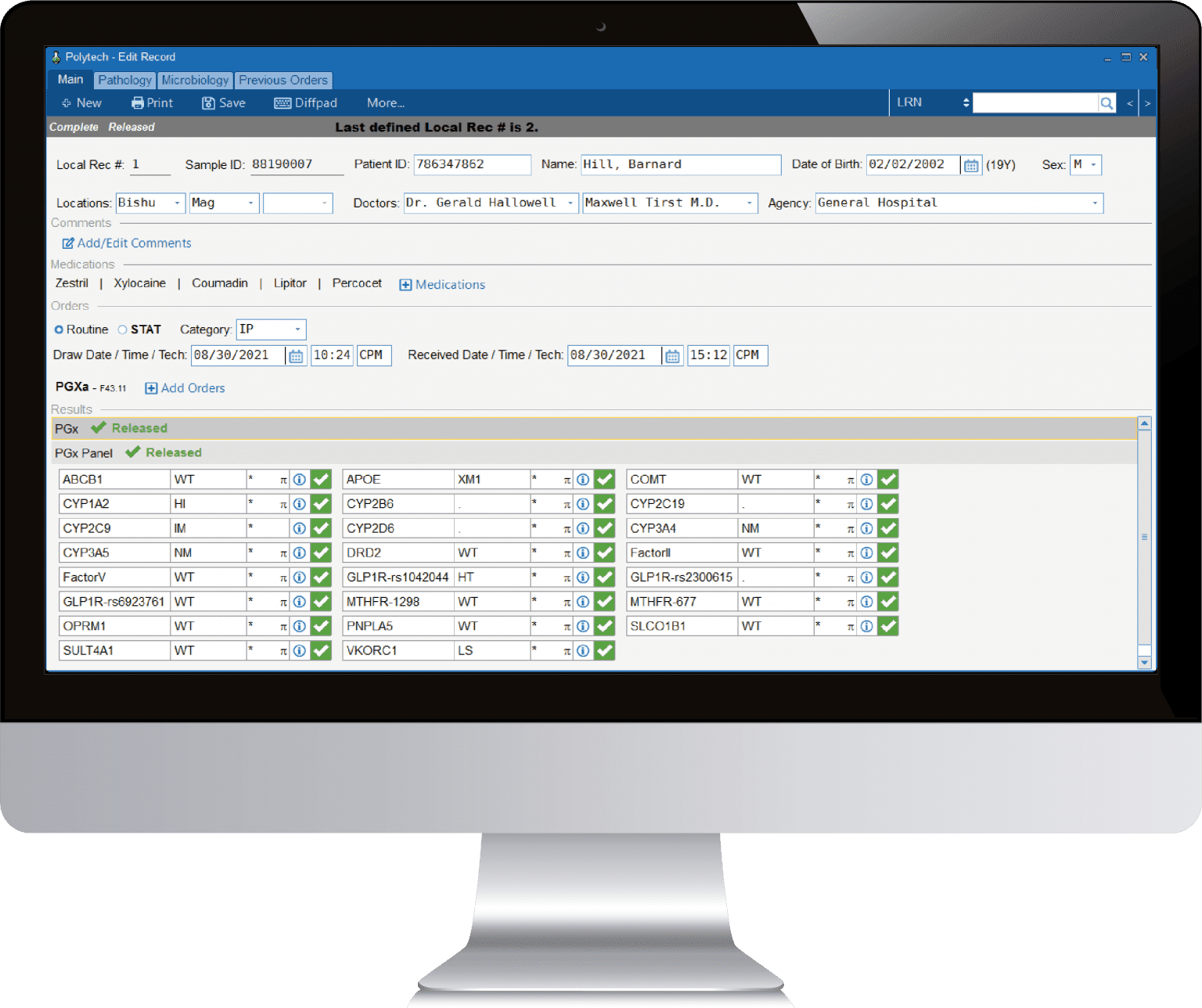Screen dimensions: 1202x1008
Task: Select the Routine radio button
Action: (59, 329)
